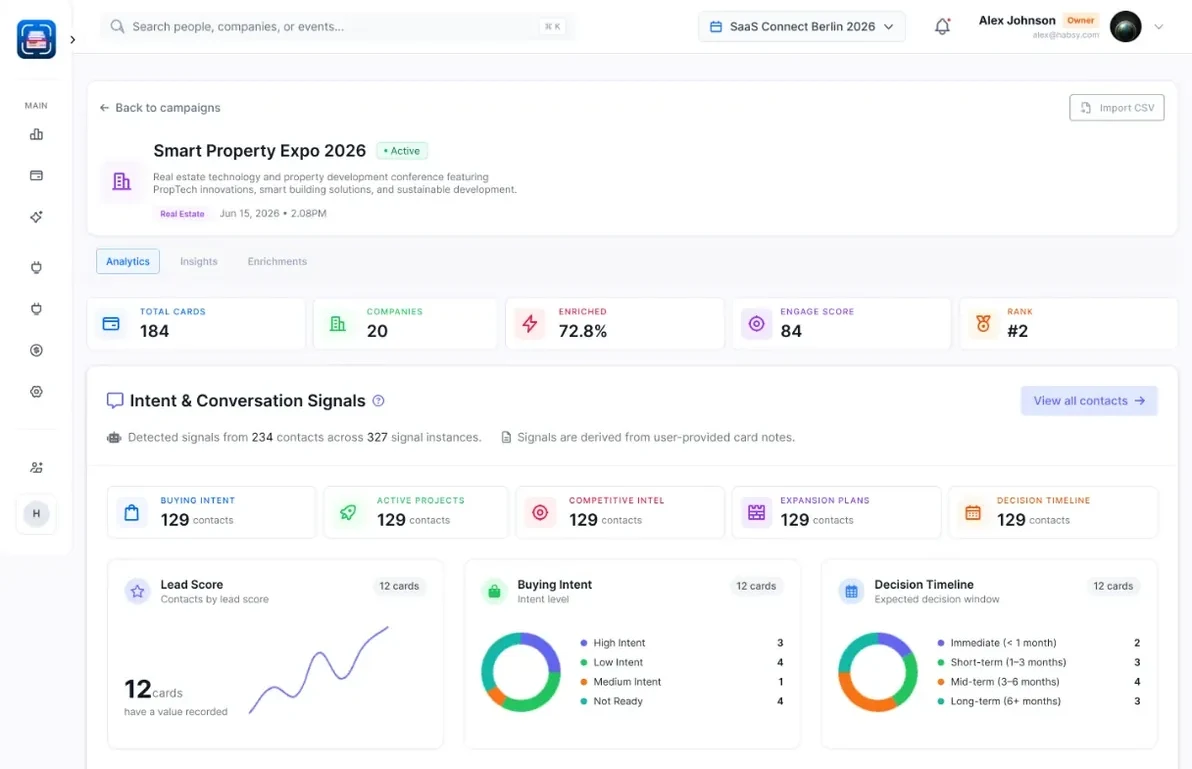Image resolution: width=1192 pixels, height=769 pixels.
Task: Open the dollar billing sidebar icon
Action: point(36,350)
